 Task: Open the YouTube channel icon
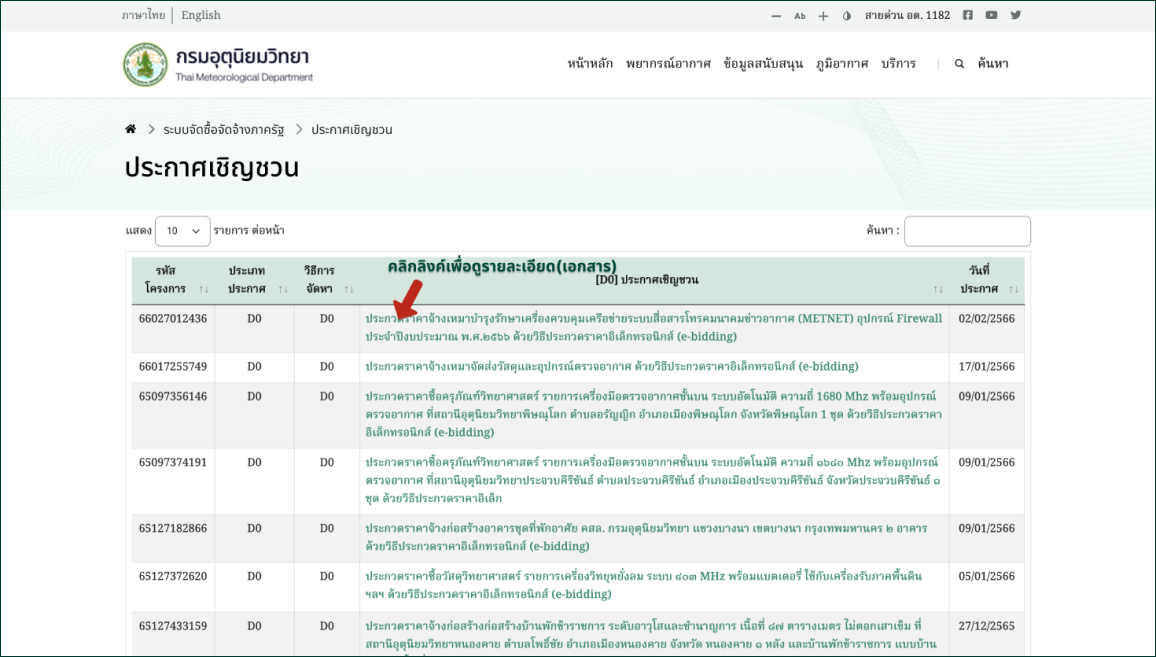(x=991, y=15)
